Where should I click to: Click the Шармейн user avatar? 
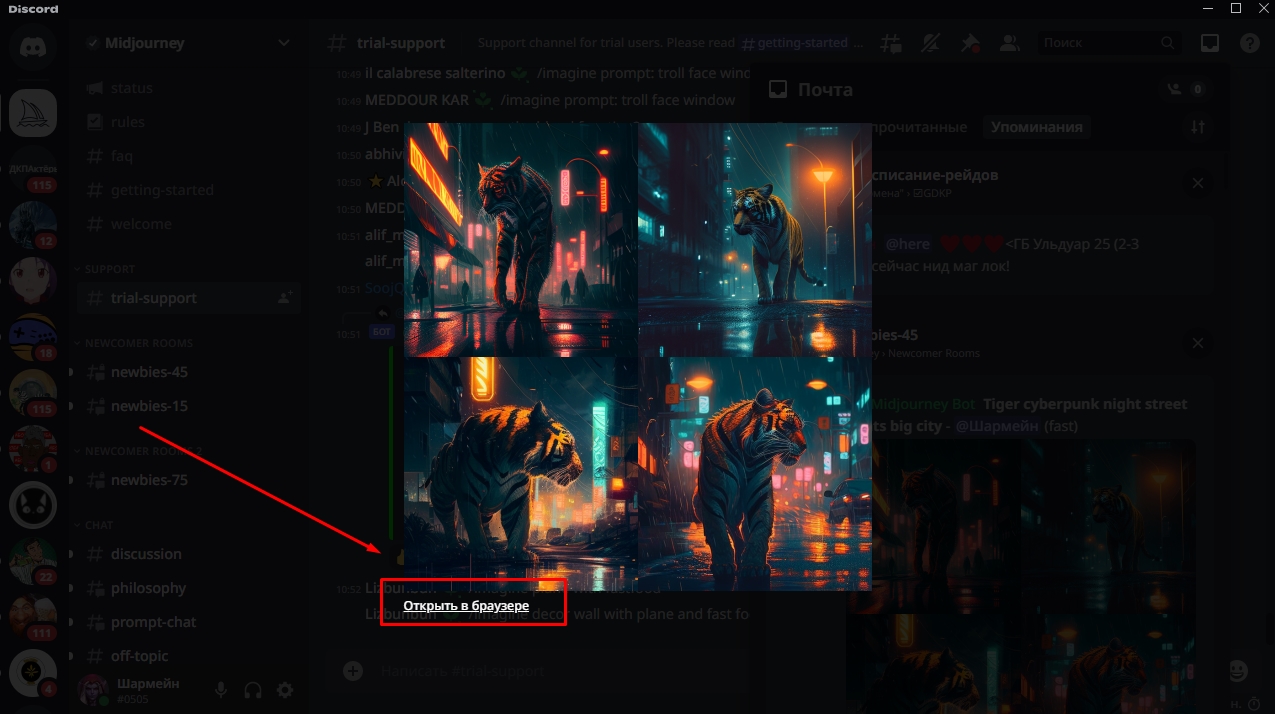pos(94,689)
